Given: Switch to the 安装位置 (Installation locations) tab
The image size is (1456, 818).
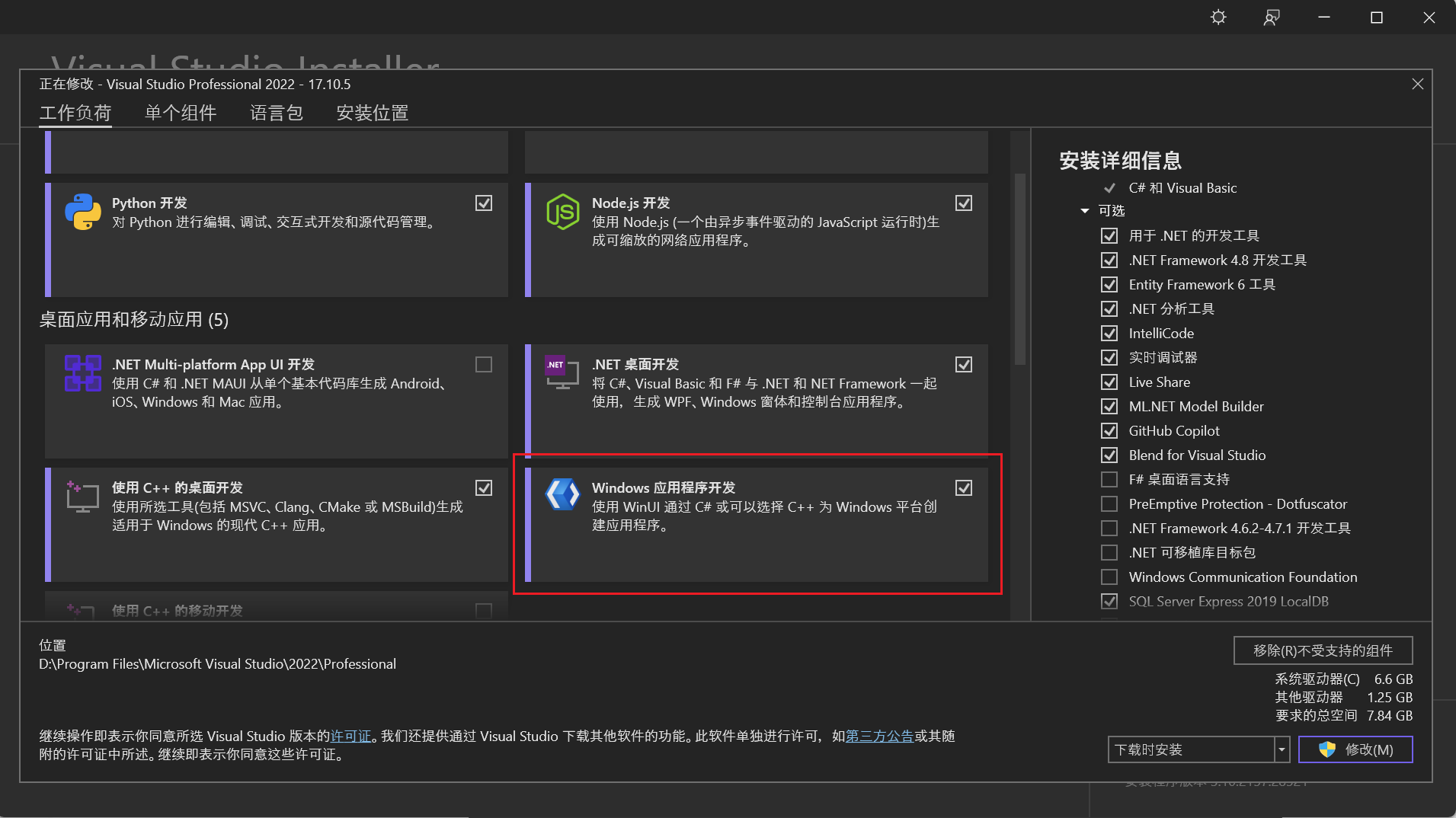Looking at the screenshot, I should pyautogui.click(x=373, y=113).
